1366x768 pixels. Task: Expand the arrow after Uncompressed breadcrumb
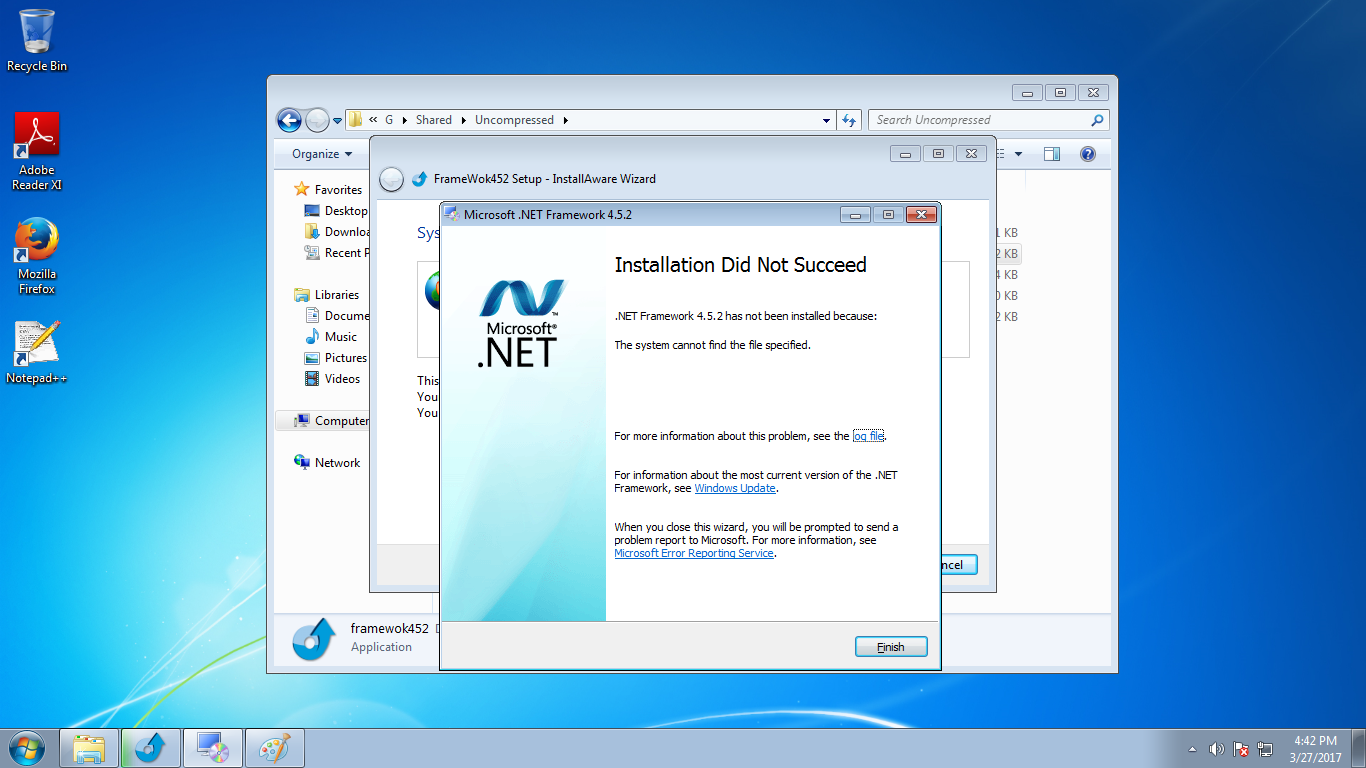click(565, 120)
